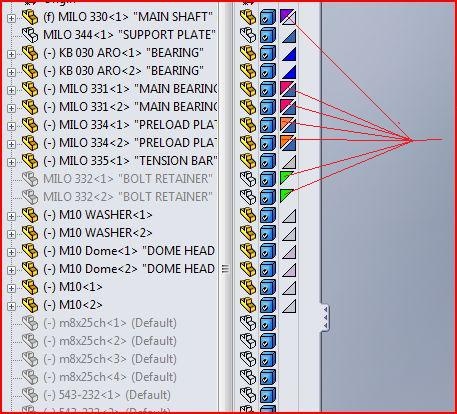The image size is (457, 414).
Task: Click suppressed part icon beside MILO 332<1> BOLT RETAINER
Action: tap(30, 179)
